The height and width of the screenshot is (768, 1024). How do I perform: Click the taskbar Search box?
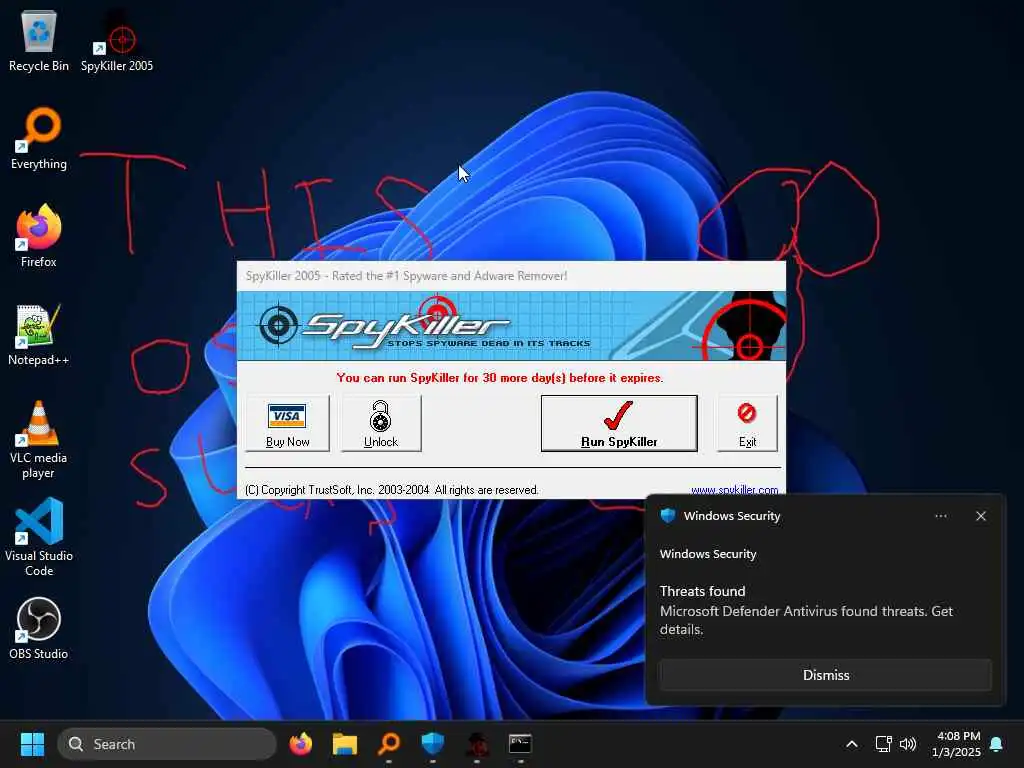pos(167,744)
